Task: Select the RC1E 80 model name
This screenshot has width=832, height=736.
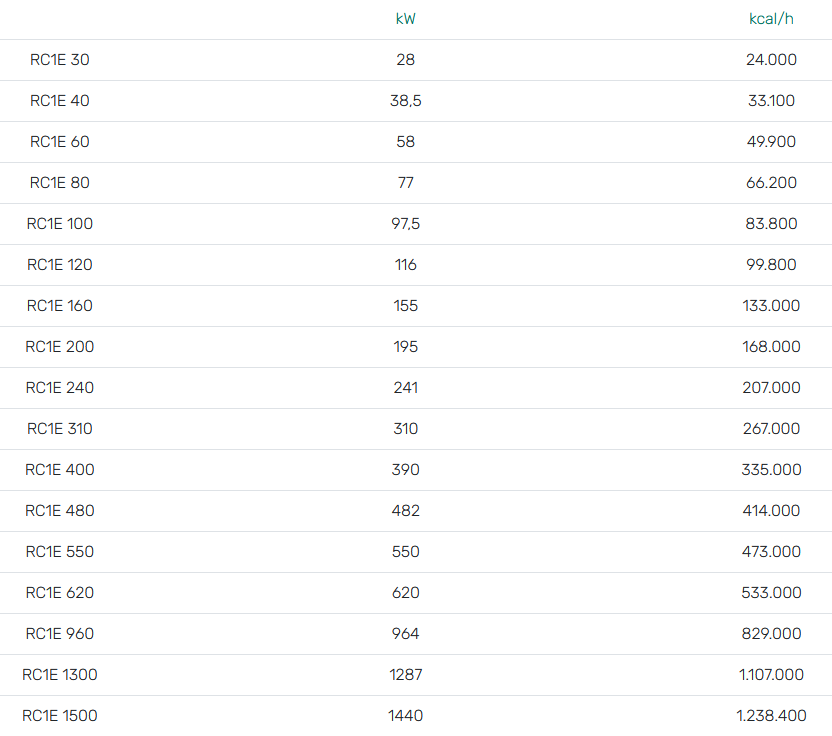Action: (x=60, y=183)
